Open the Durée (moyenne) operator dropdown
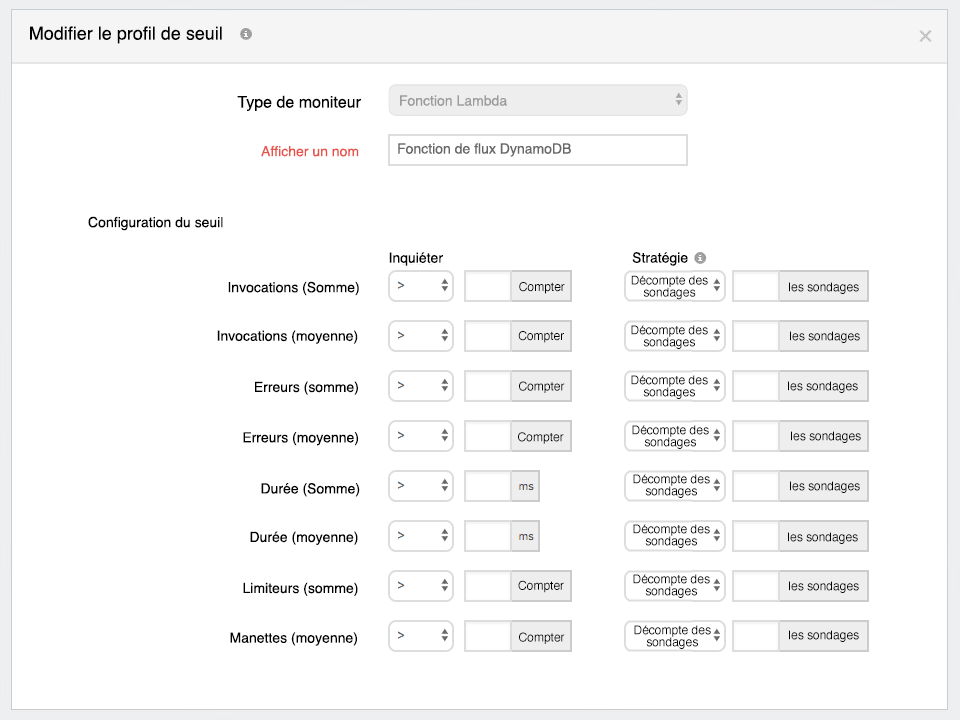Viewport: 960px width, 720px height. (x=420, y=536)
